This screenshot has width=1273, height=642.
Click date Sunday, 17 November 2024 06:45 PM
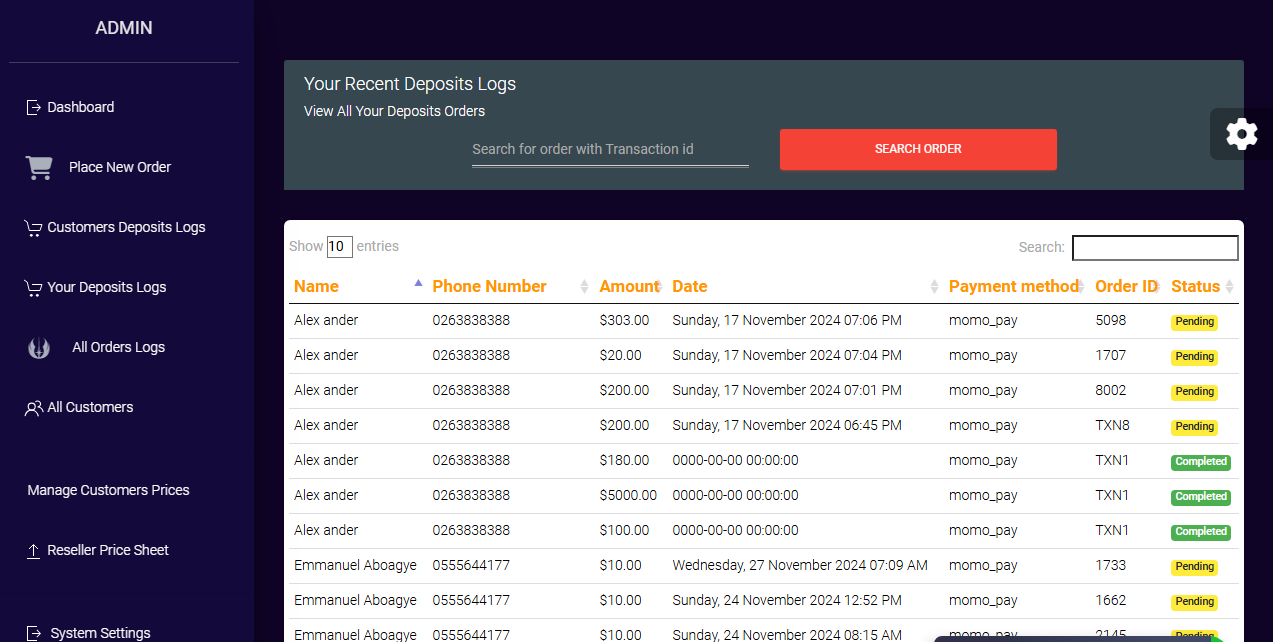click(x=787, y=425)
